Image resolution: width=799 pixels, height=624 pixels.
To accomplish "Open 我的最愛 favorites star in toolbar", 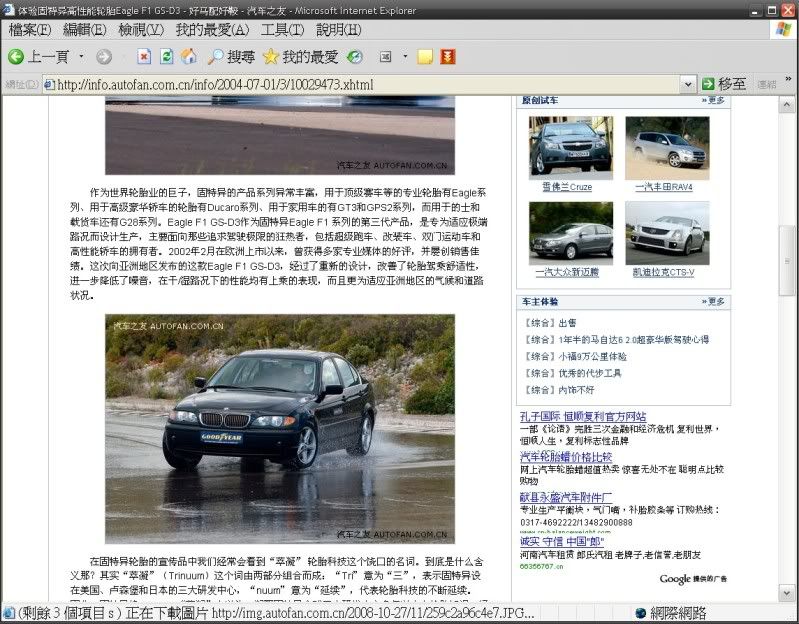I will coord(300,57).
